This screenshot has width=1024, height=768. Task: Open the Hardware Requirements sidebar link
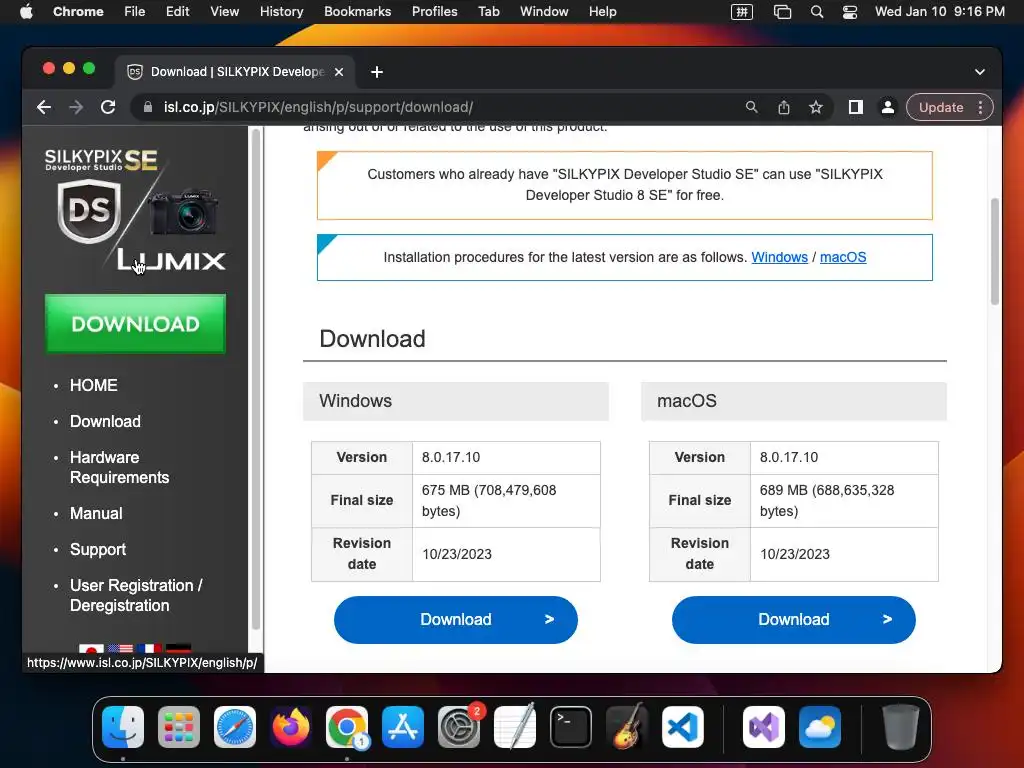click(x=120, y=467)
